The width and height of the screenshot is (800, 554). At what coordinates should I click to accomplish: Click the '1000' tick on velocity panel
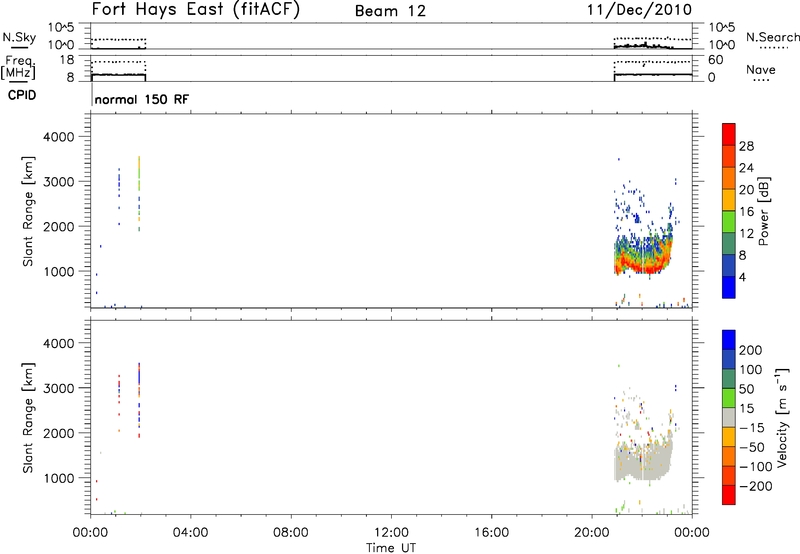coord(58,478)
